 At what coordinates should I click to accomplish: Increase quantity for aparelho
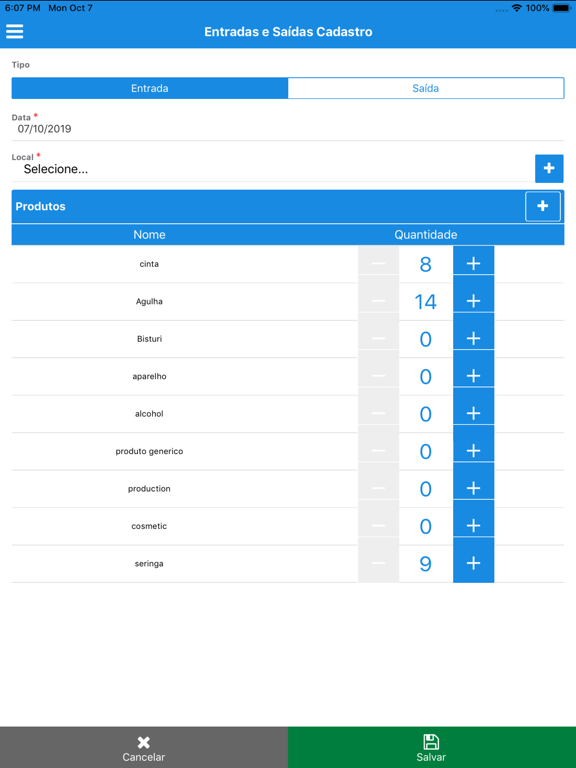pyautogui.click(x=473, y=376)
